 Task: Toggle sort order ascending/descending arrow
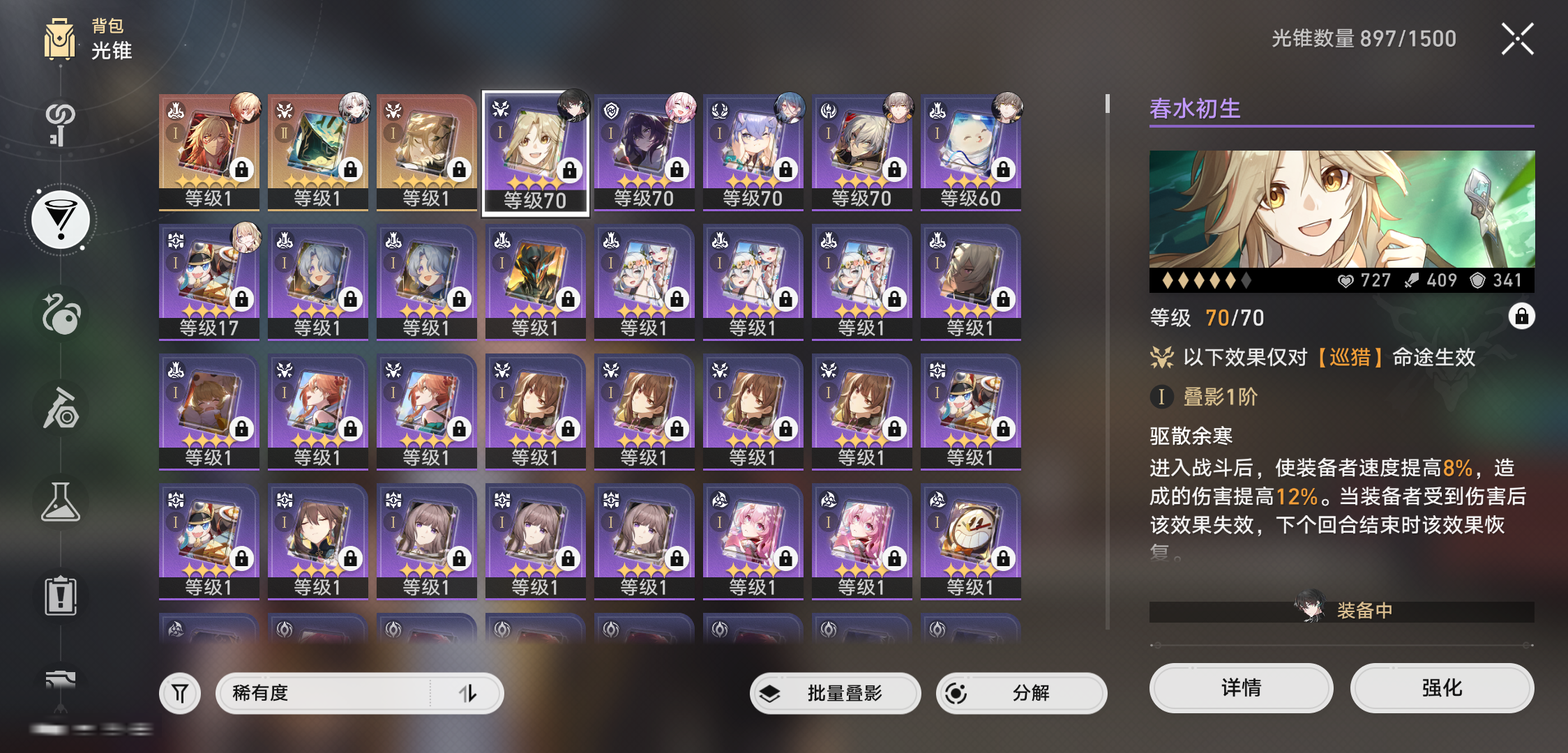coord(468,693)
